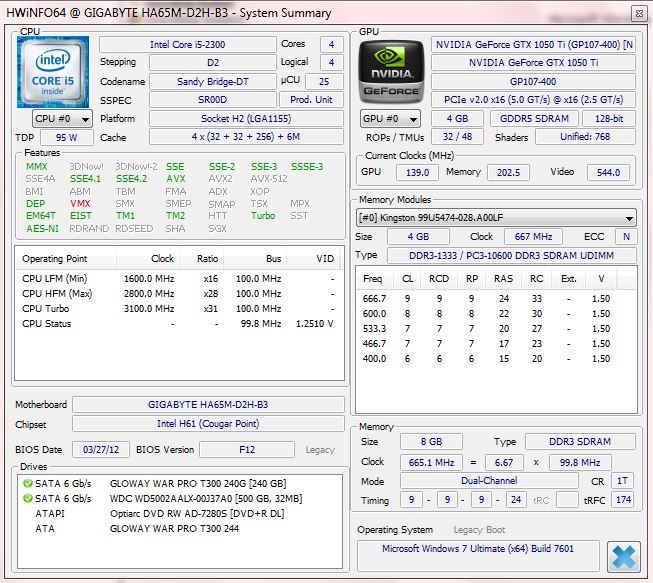
Task: Click the Turbo feature flag label
Action: (x=263, y=216)
